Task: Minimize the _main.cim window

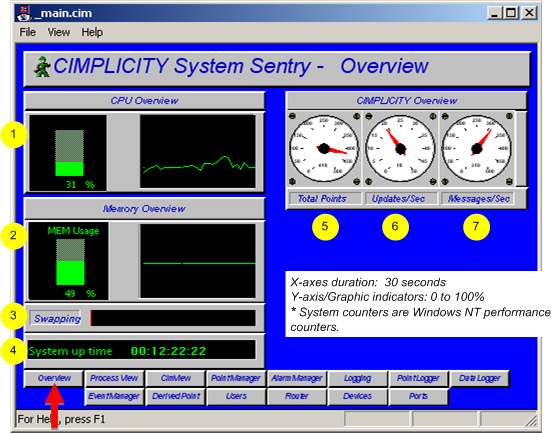Action: 494,13
